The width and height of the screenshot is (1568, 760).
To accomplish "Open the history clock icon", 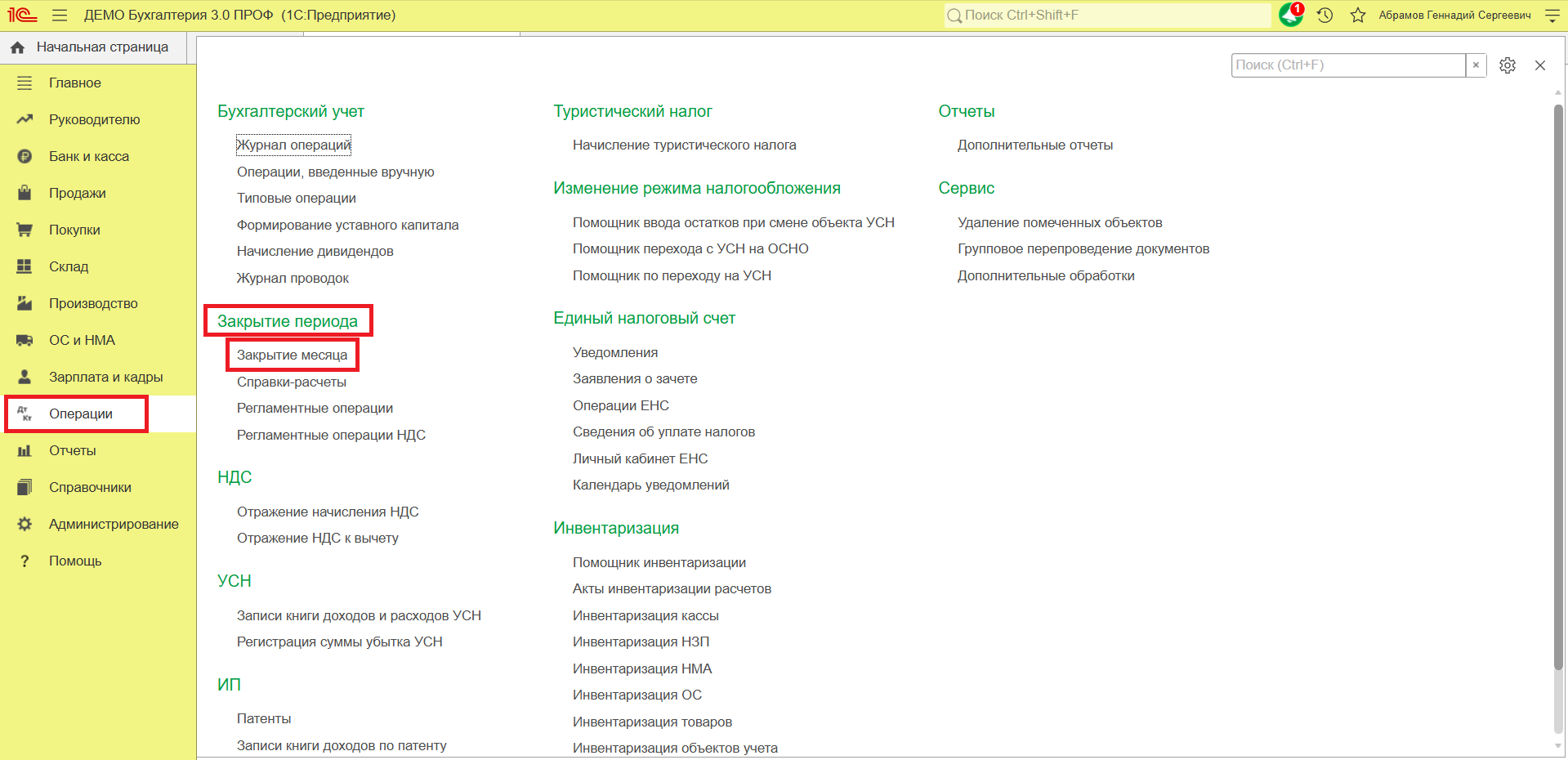I will click(1325, 15).
